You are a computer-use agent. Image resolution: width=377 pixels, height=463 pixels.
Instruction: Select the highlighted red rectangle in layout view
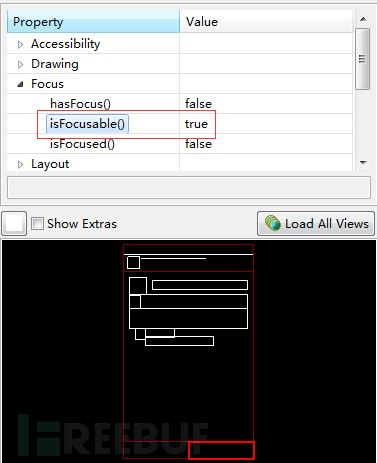pyautogui.click(x=221, y=450)
